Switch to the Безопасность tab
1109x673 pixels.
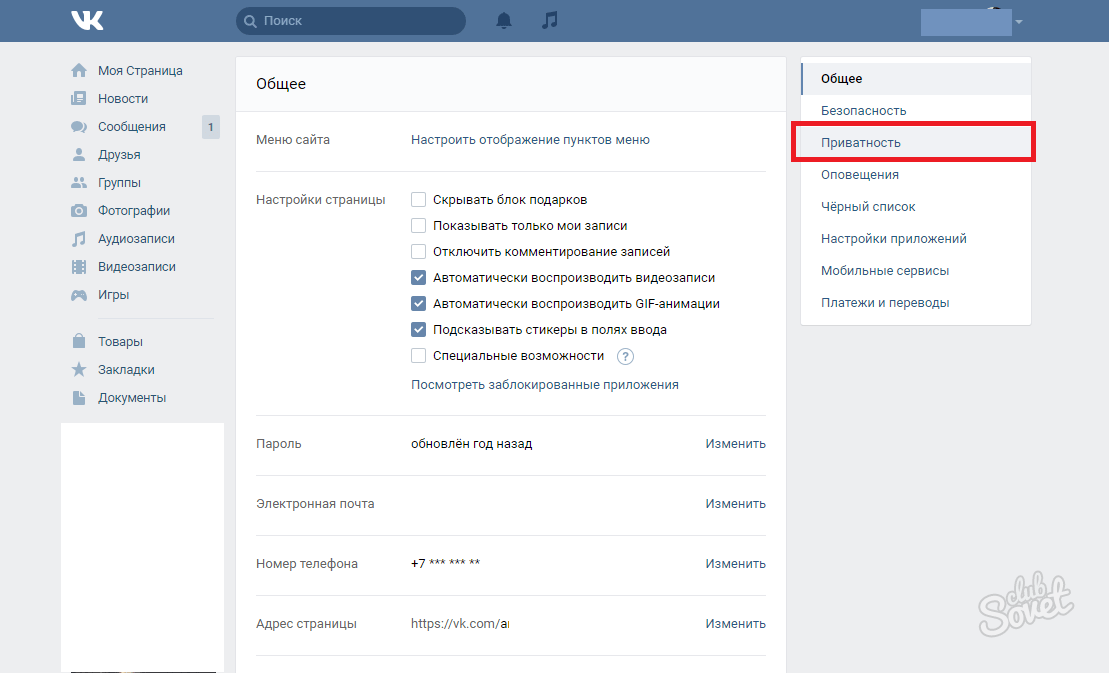coord(863,111)
